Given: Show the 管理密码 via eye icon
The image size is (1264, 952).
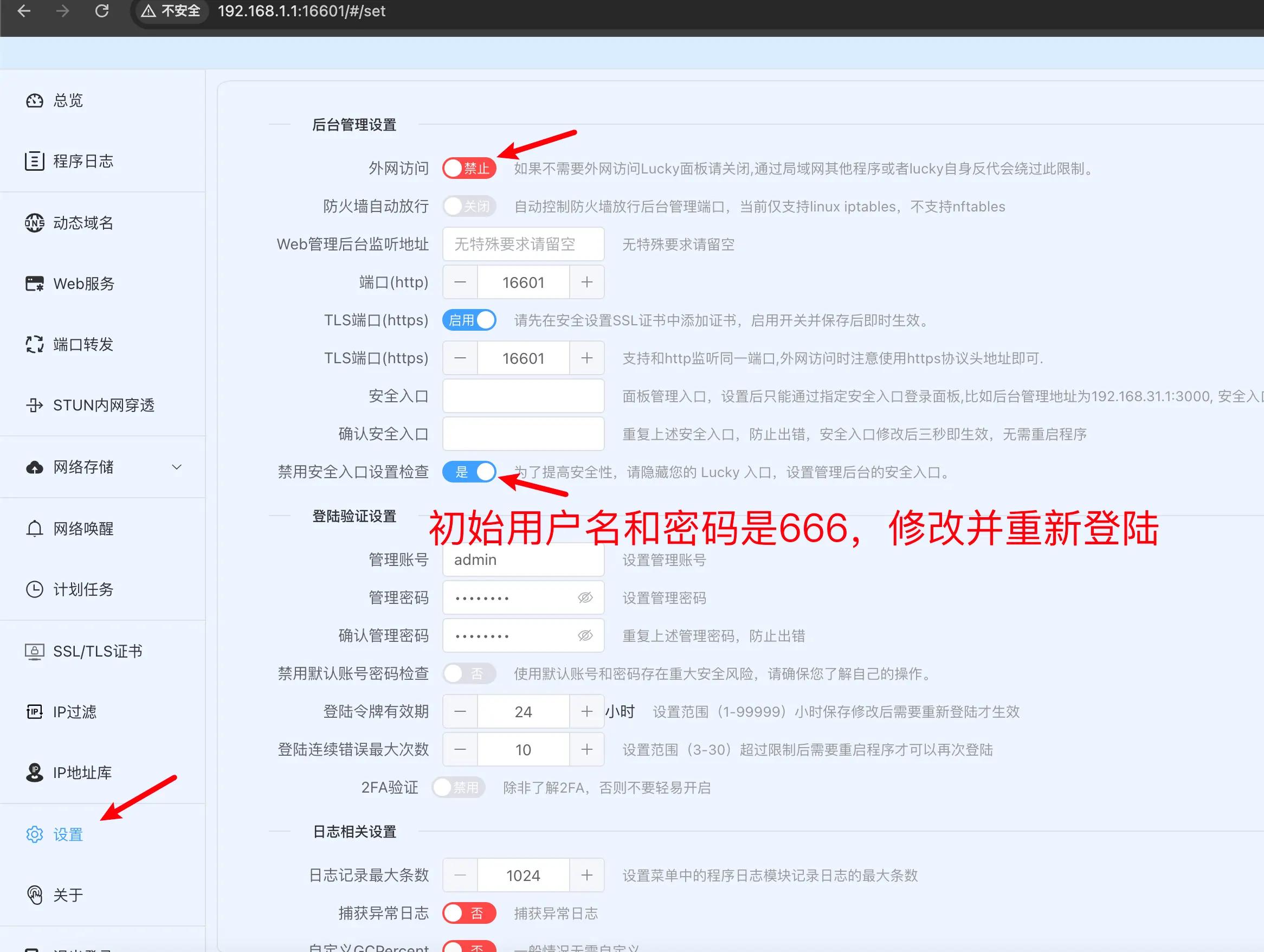Looking at the screenshot, I should click(585, 598).
